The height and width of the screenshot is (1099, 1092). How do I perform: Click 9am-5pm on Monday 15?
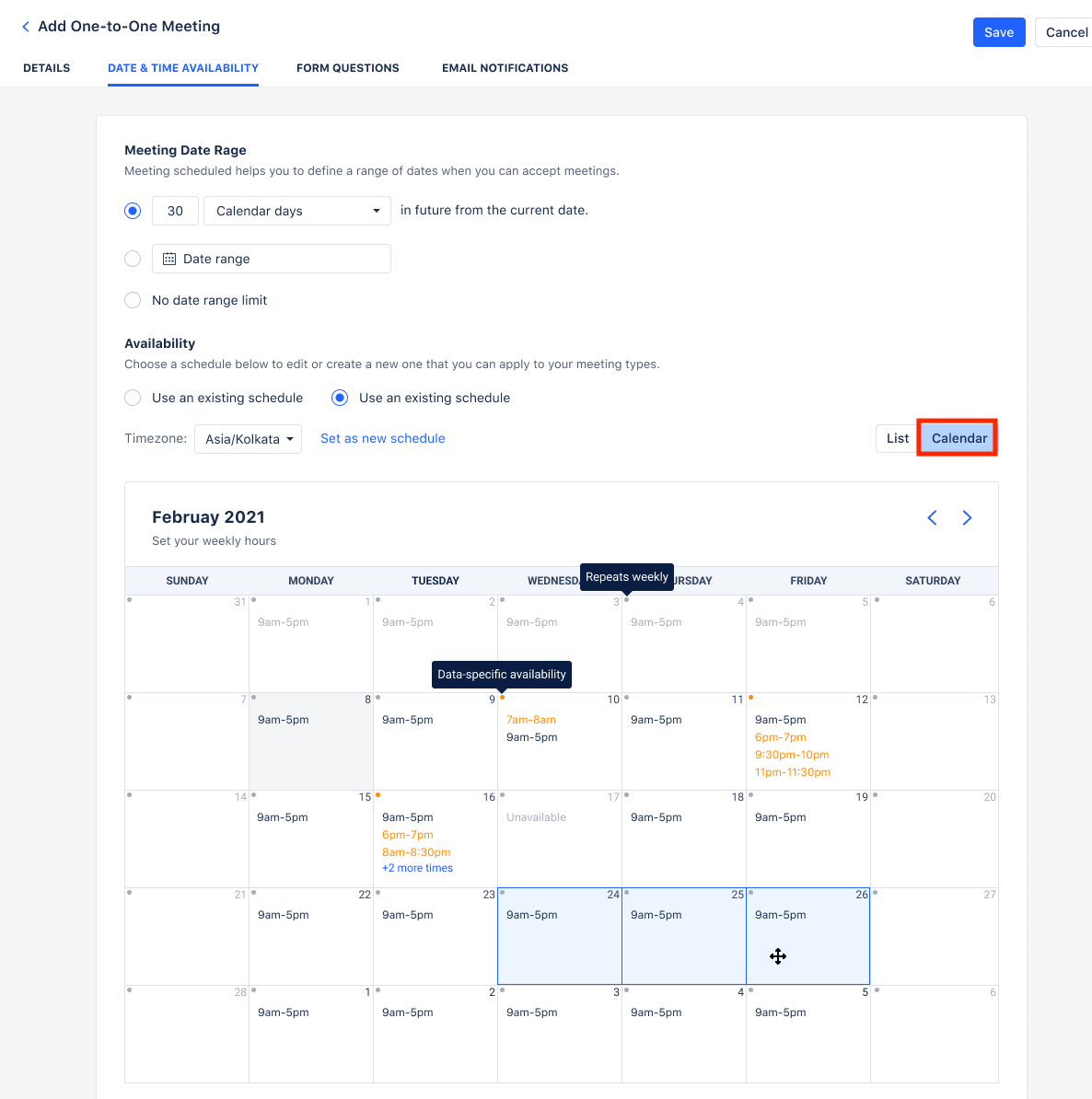(x=283, y=817)
